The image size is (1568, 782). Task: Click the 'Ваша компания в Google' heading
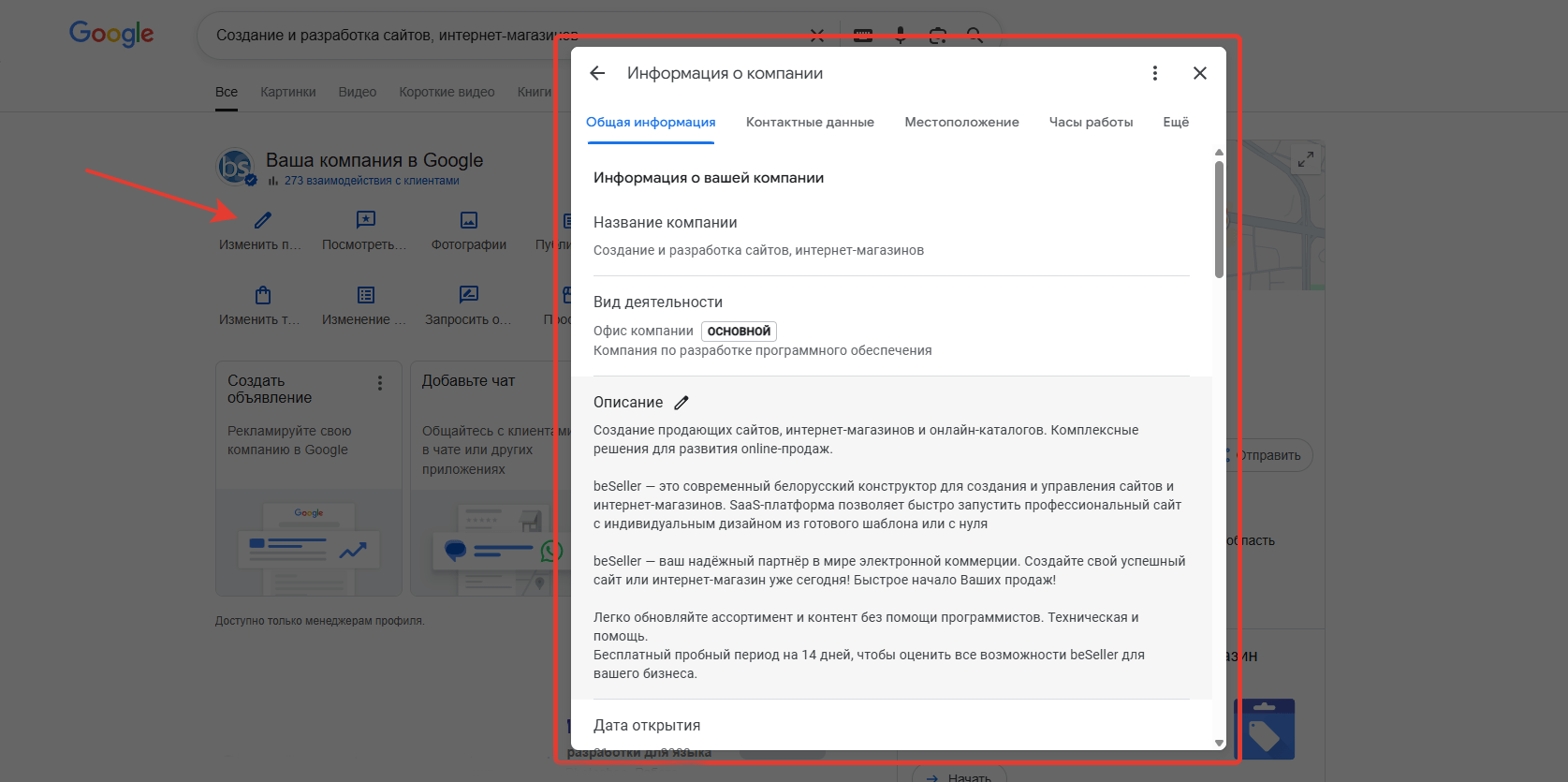[374, 160]
